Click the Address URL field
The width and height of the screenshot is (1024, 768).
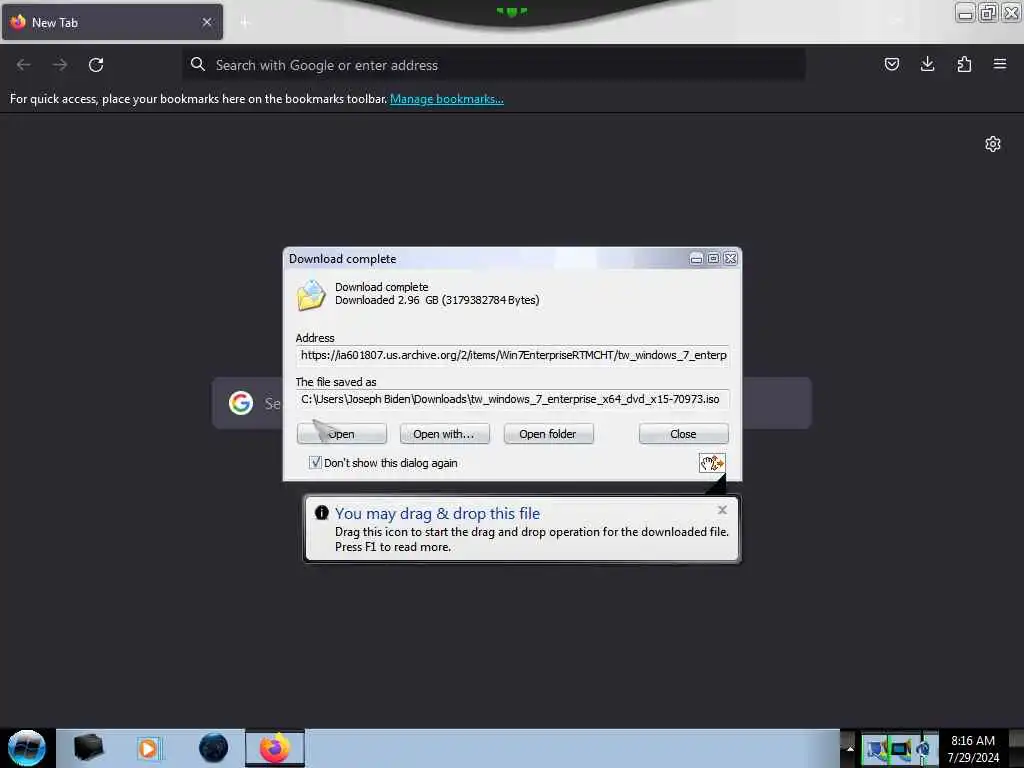coord(513,355)
